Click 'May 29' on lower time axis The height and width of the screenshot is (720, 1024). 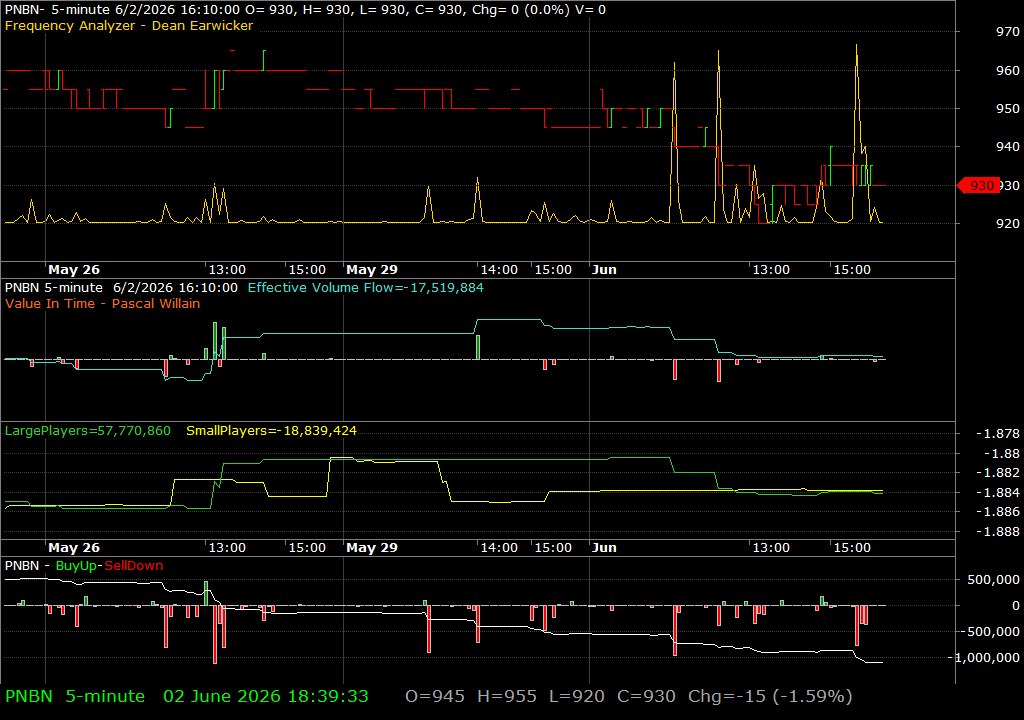click(372, 548)
